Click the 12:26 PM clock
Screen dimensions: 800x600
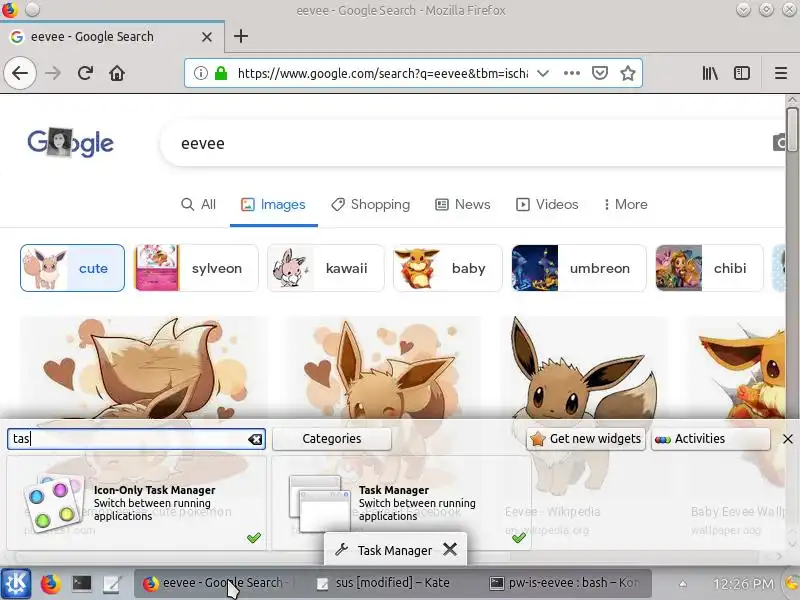point(743,584)
